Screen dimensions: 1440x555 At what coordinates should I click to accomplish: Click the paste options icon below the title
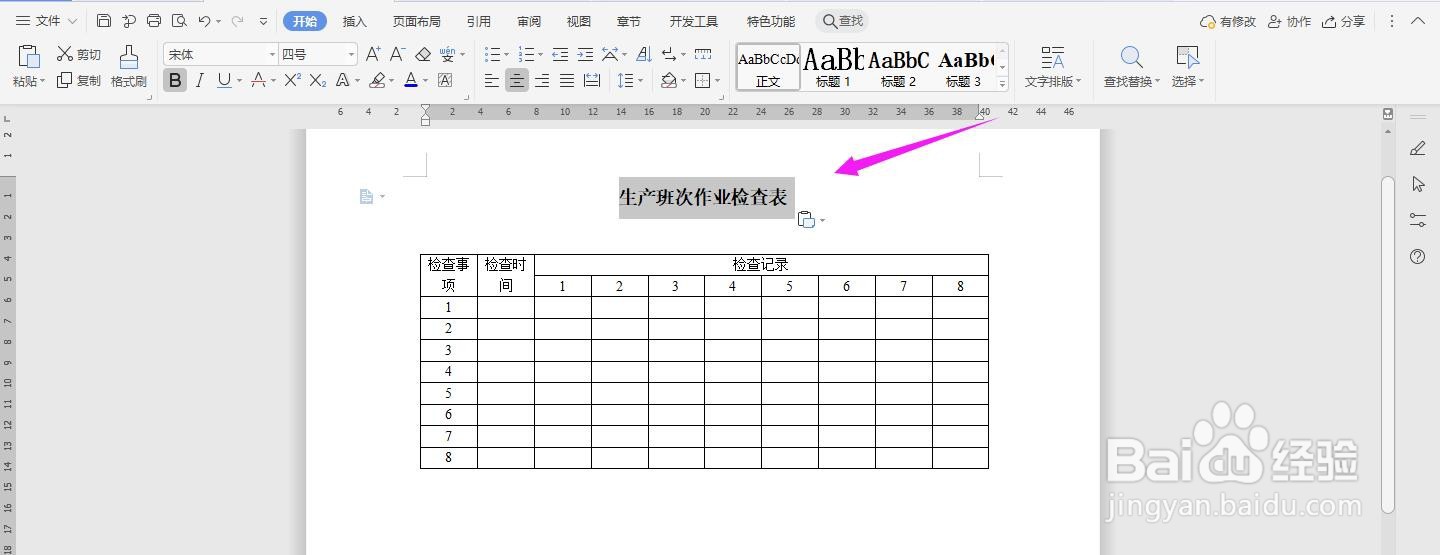(x=807, y=220)
